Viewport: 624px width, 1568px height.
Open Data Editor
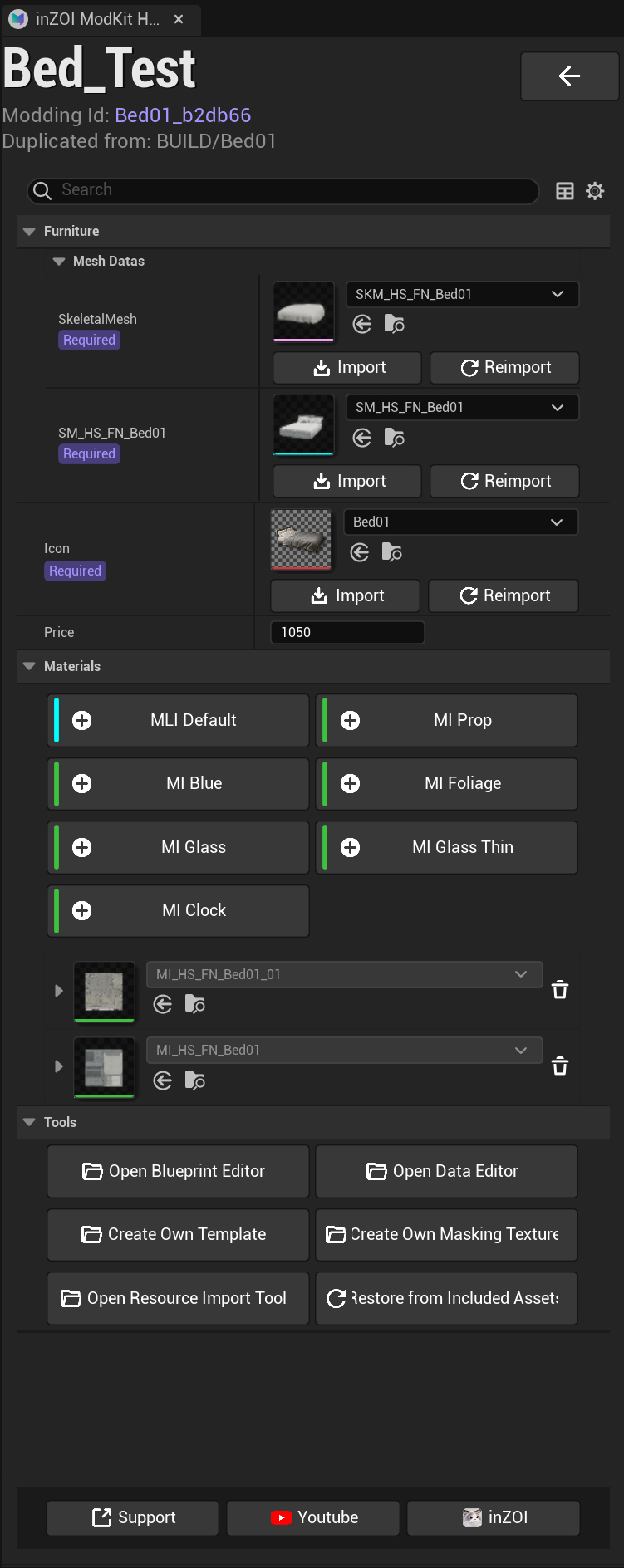click(x=447, y=1171)
